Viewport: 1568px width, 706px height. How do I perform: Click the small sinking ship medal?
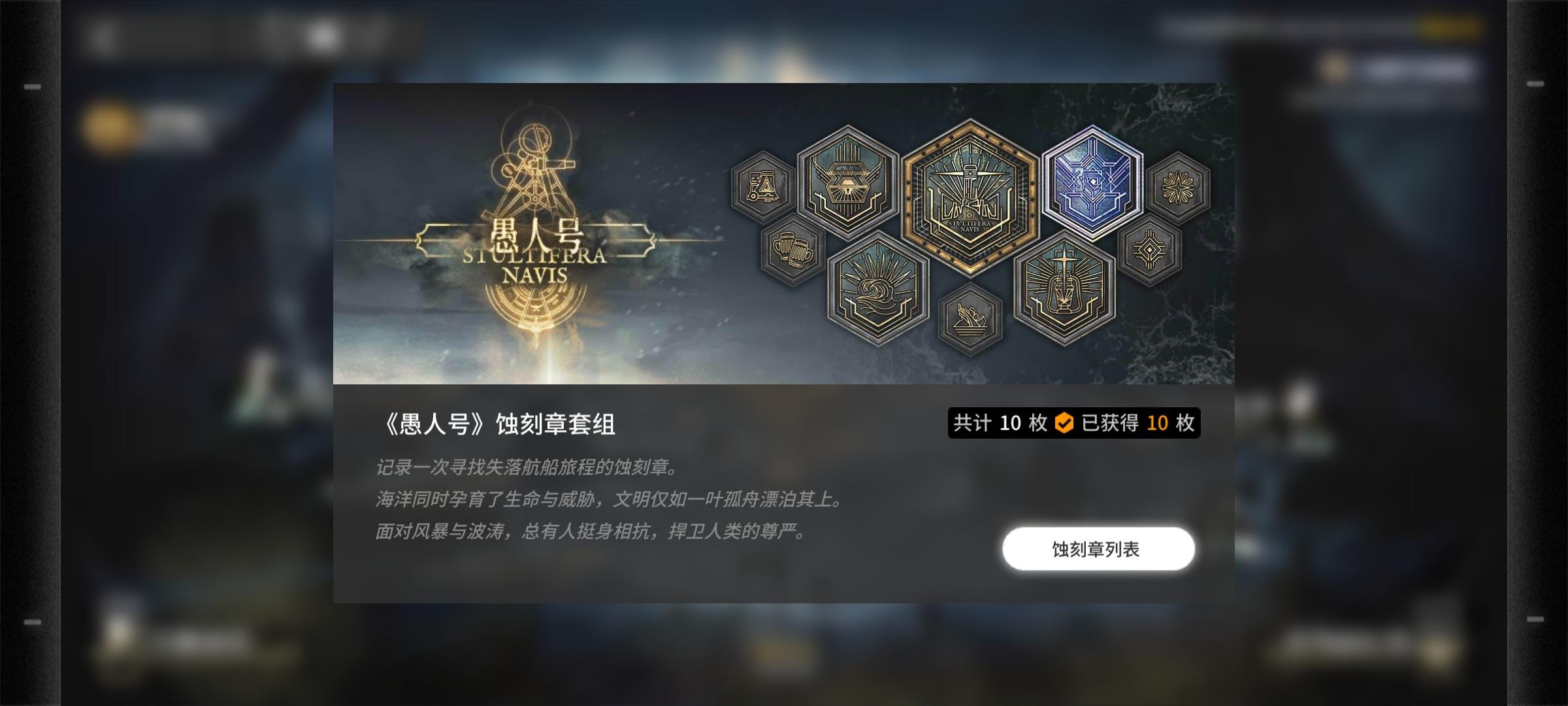pyautogui.click(x=970, y=320)
